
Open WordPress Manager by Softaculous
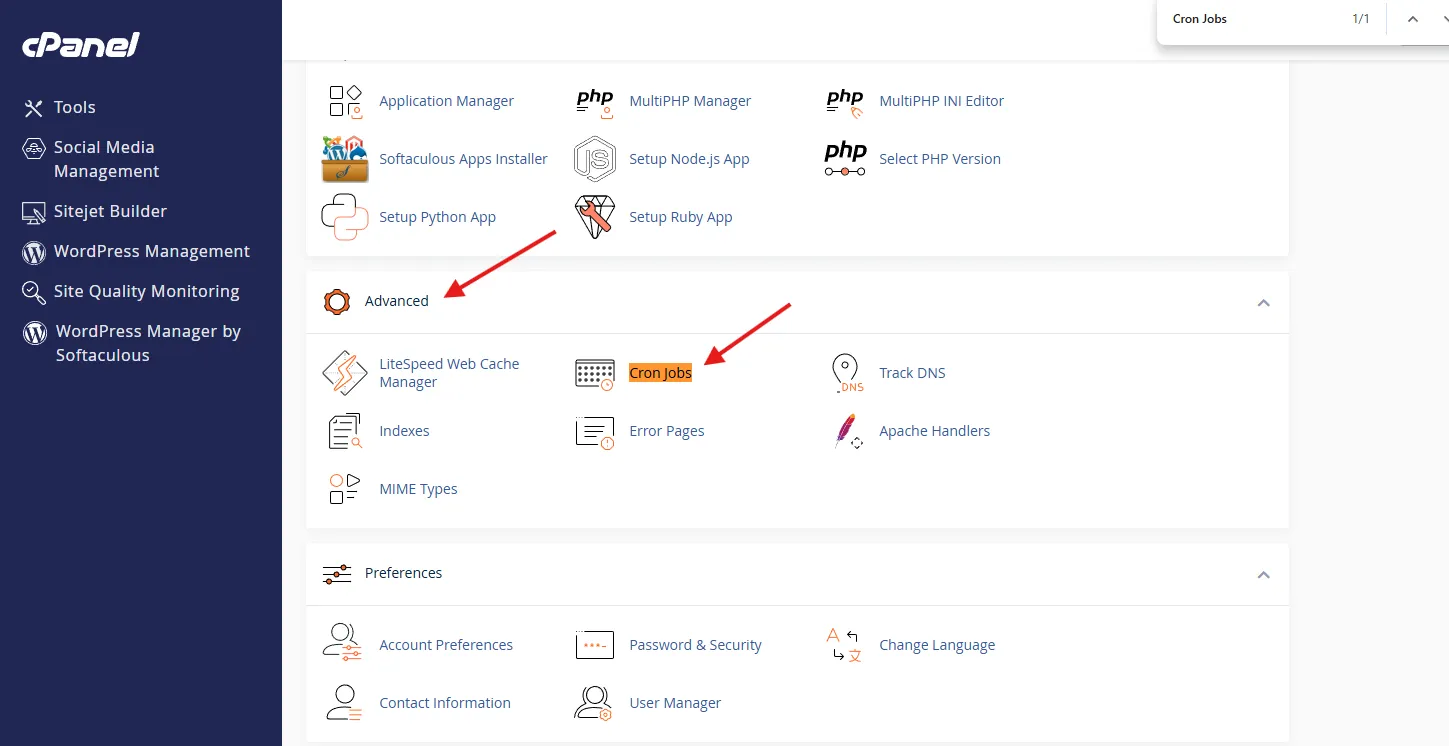(x=148, y=343)
